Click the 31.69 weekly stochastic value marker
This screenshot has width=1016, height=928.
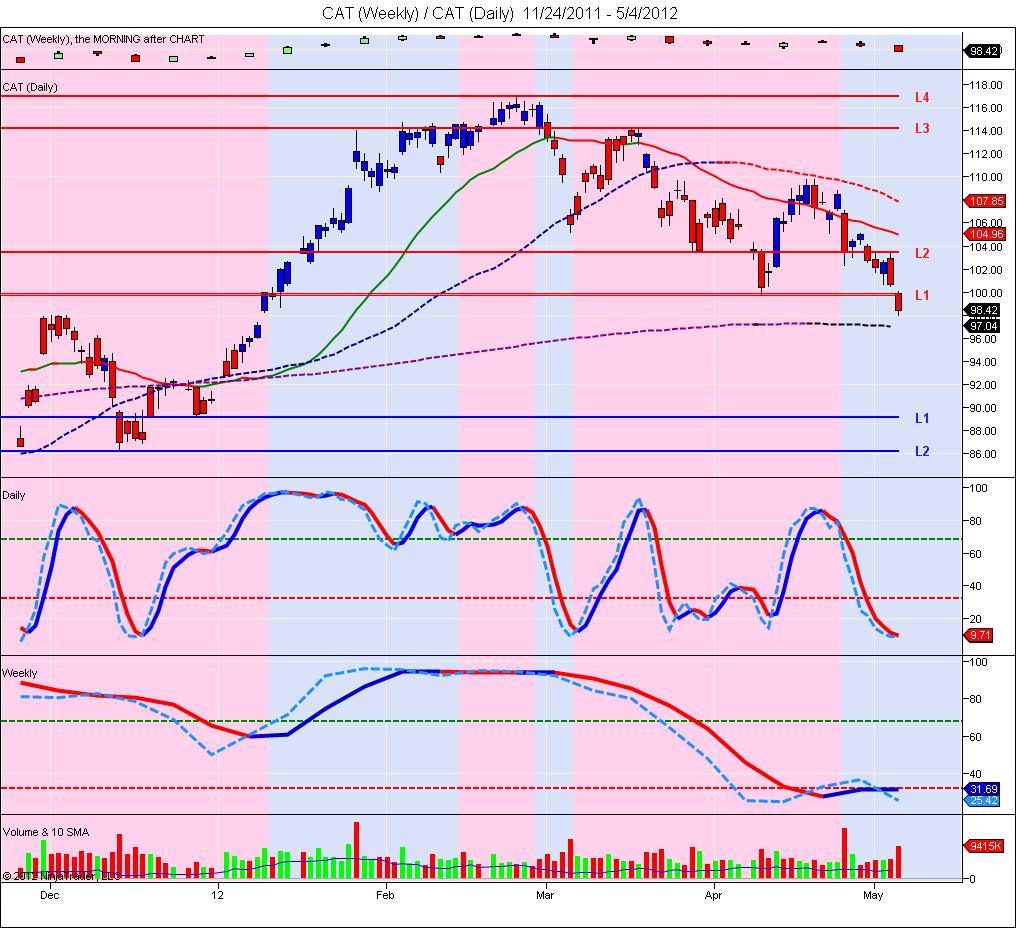point(984,789)
